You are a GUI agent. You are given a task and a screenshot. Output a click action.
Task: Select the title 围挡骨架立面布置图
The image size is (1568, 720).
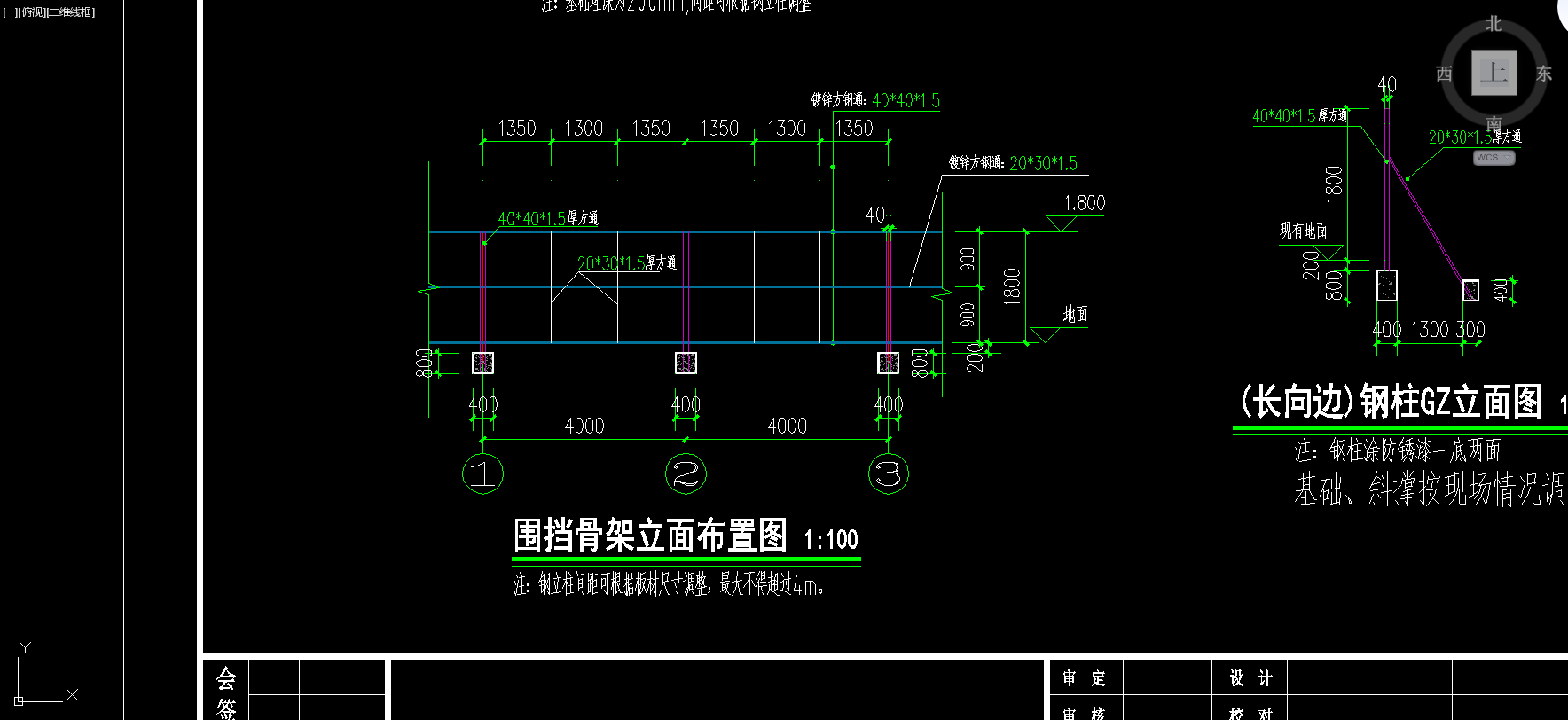[x=650, y=536]
